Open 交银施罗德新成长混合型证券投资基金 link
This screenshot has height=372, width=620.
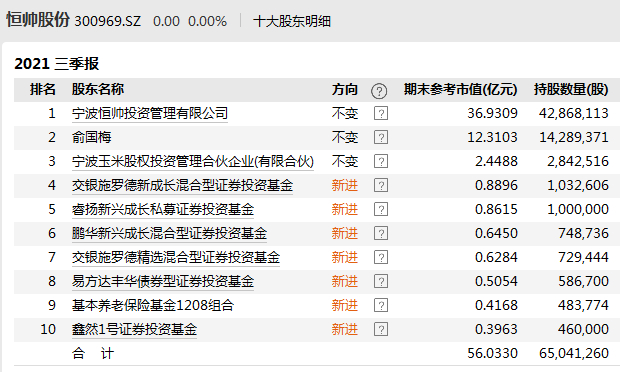point(182,185)
